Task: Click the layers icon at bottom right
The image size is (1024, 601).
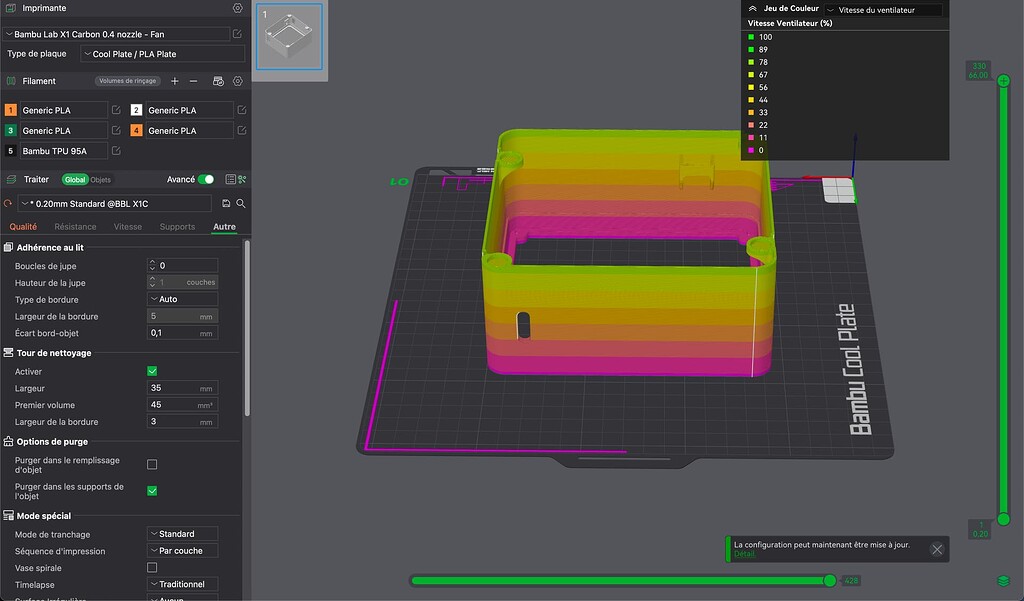Action: [x=1004, y=581]
